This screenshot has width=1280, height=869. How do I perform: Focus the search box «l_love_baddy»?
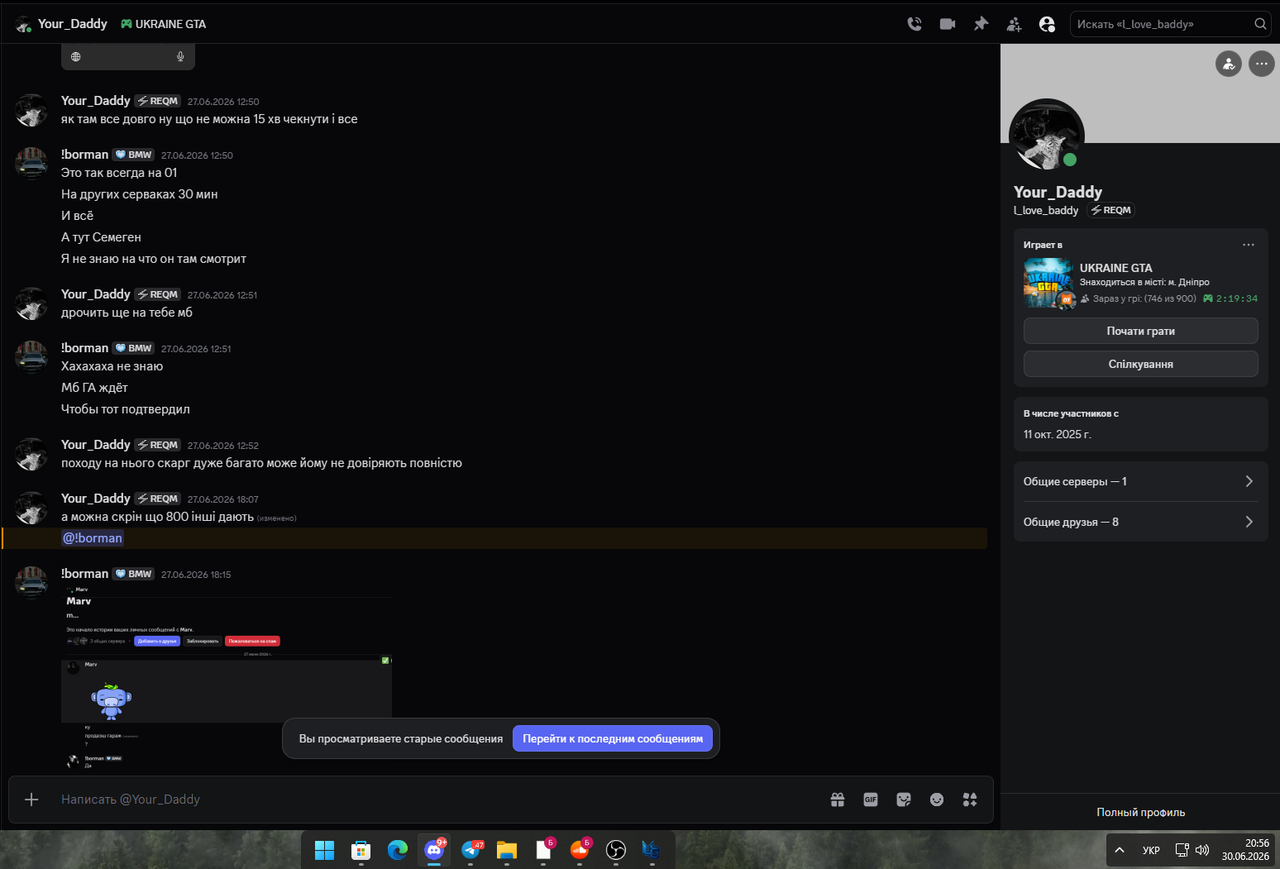pyautogui.click(x=1171, y=24)
